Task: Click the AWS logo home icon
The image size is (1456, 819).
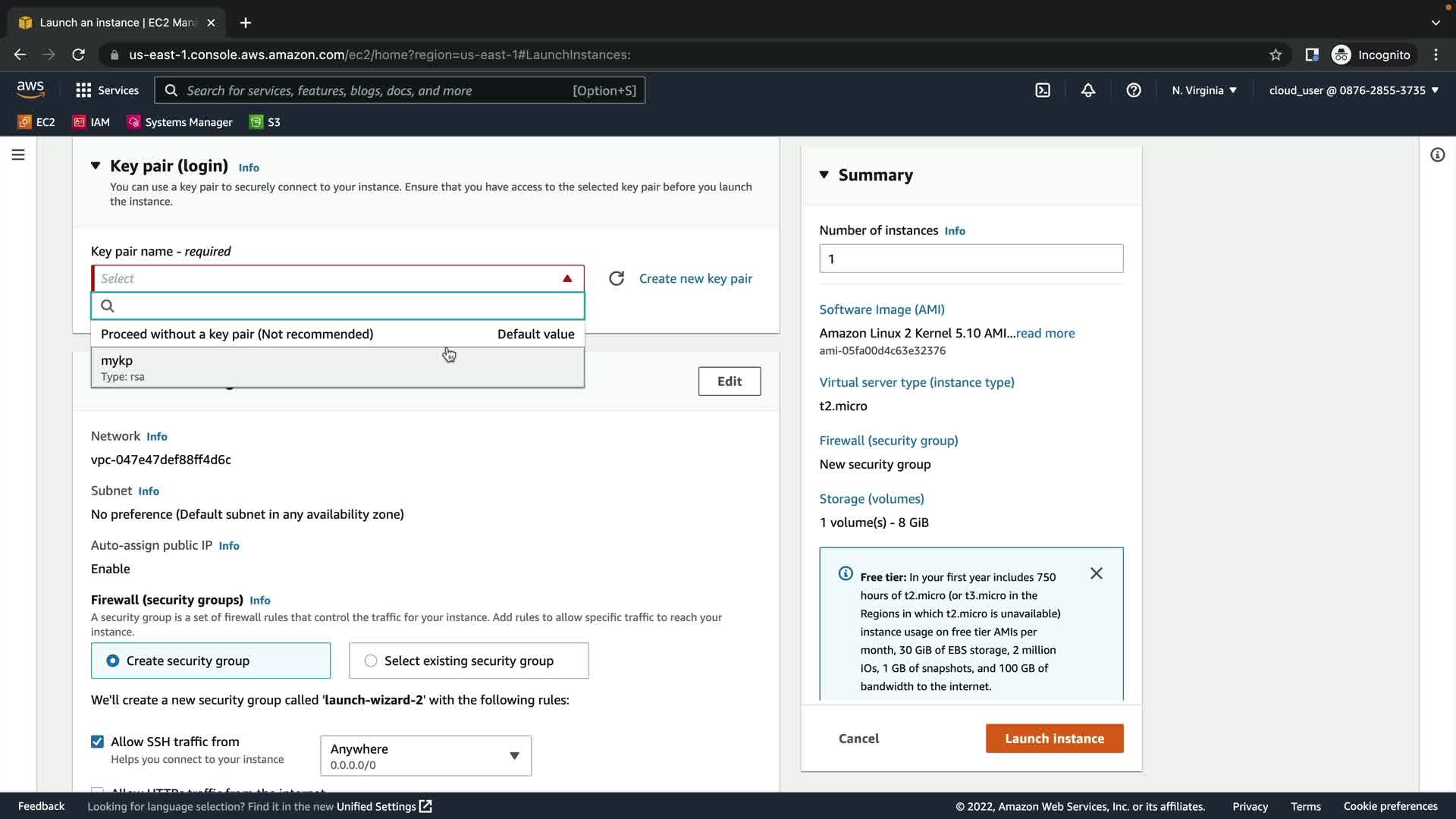Action: (x=30, y=89)
